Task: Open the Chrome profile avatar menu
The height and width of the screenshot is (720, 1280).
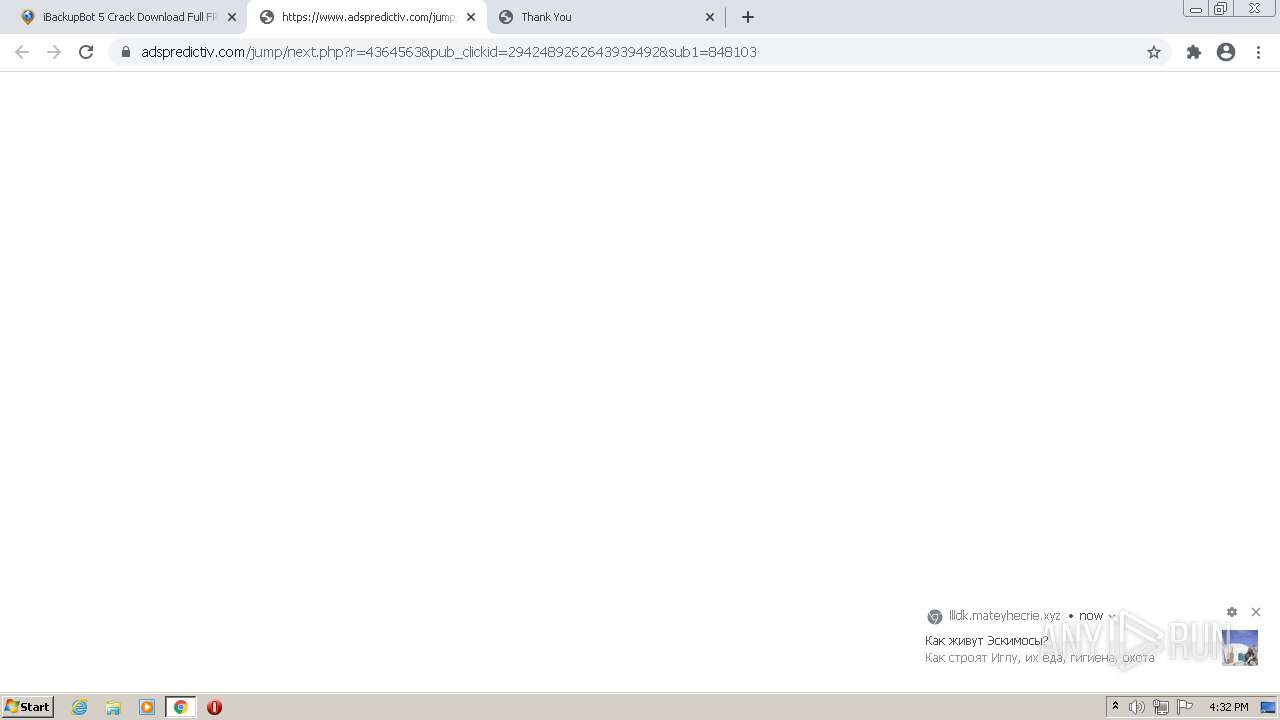Action: pos(1226,52)
